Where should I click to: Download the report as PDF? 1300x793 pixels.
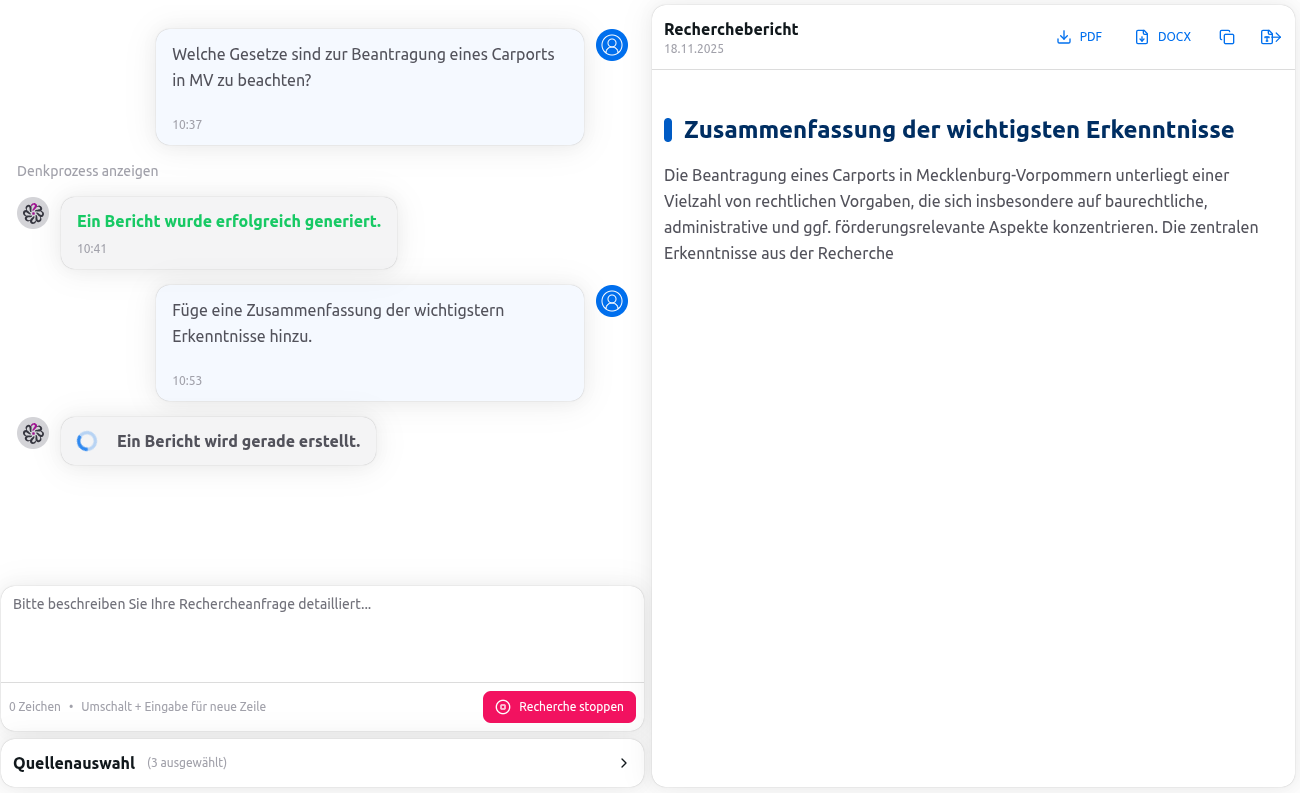pyautogui.click(x=1079, y=37)
